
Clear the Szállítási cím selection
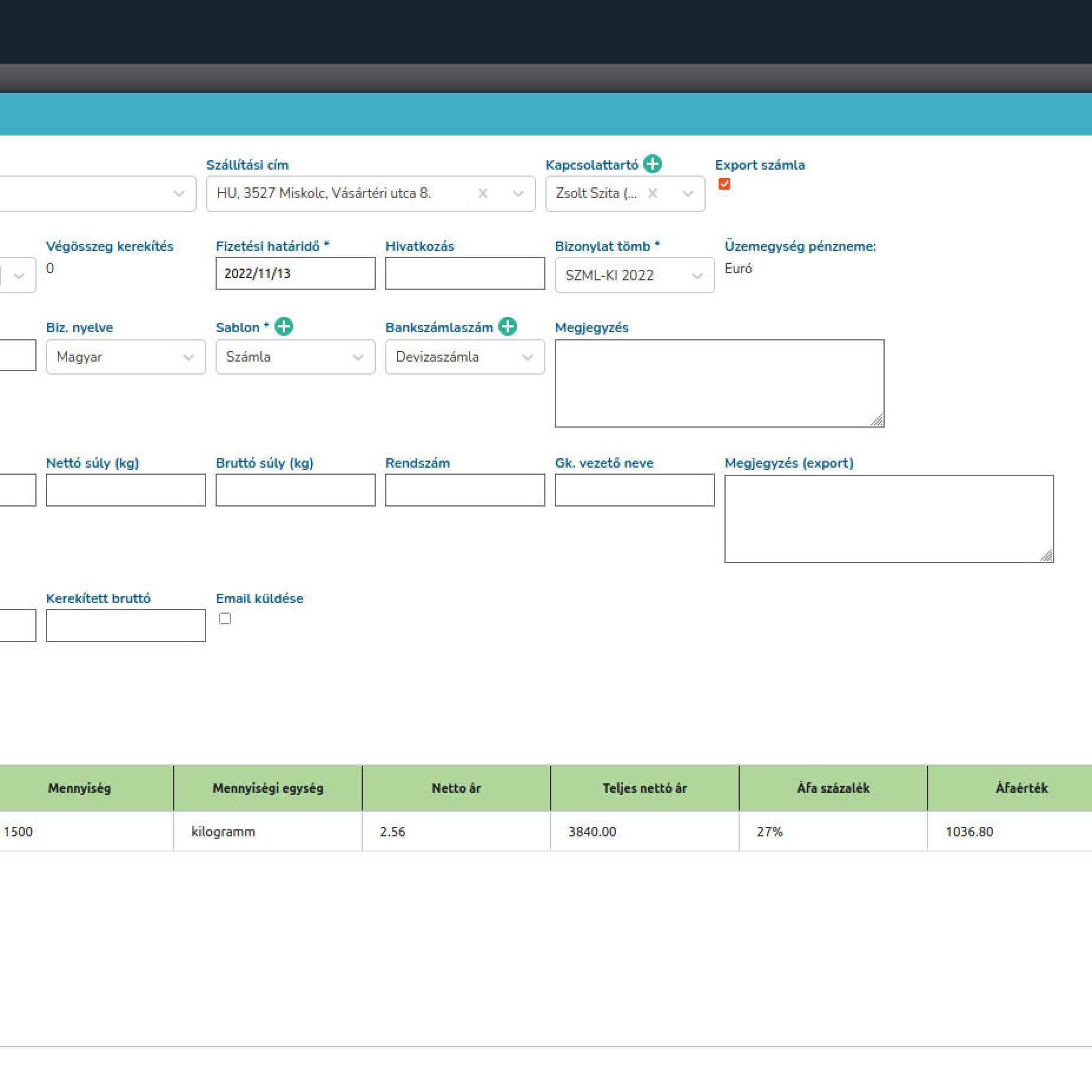482,193
